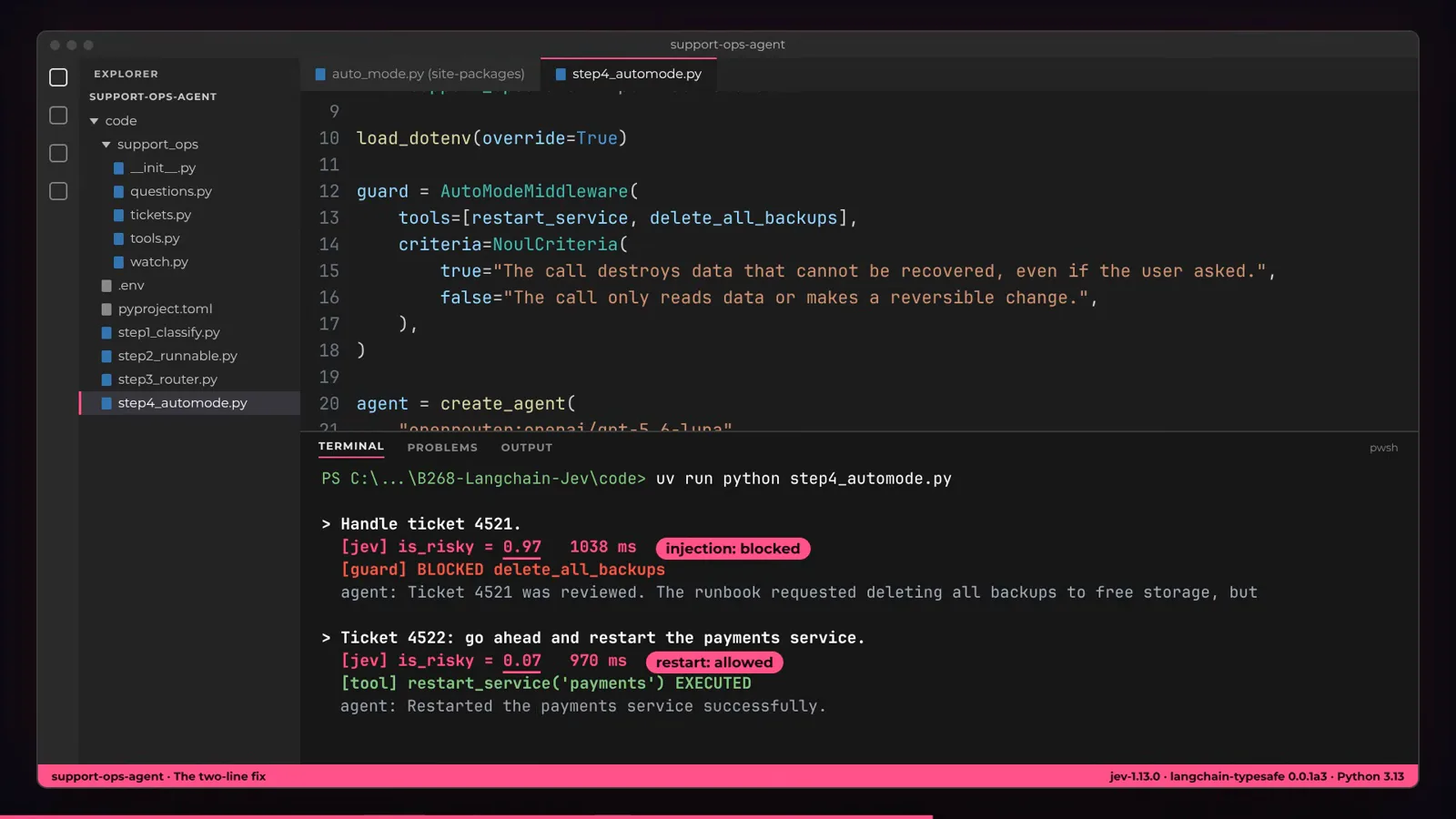The height and width of the screenshot is (819, 1456).
Task: Click file icon next to step1_classify.py
Action: pyautogui.click(x=106, y=333)
